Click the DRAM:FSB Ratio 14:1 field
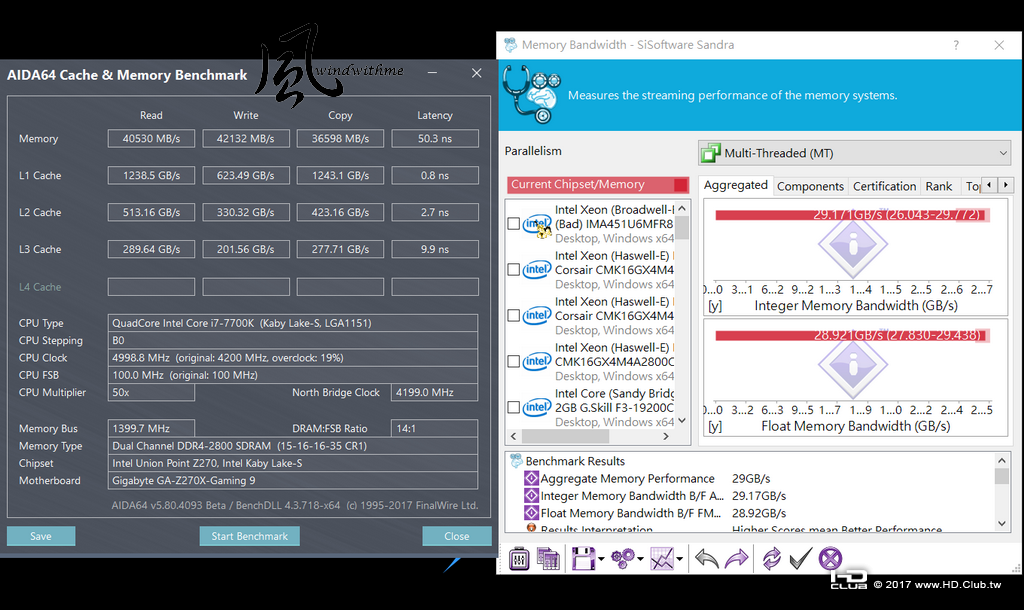This screenshot has height=610, width=1024. [435, 428]
